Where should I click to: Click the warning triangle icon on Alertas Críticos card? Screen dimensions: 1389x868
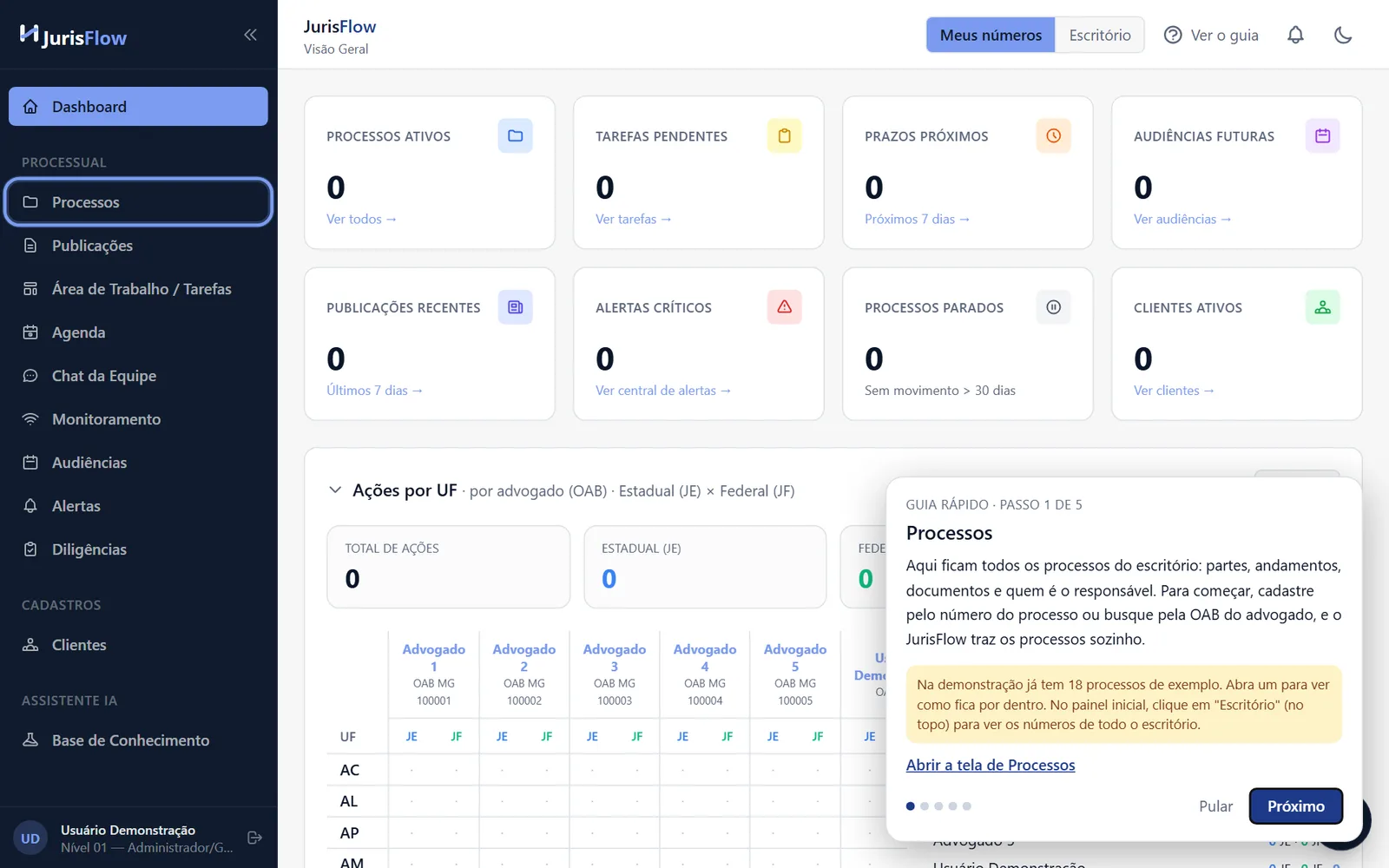click(x=784, y=306)
